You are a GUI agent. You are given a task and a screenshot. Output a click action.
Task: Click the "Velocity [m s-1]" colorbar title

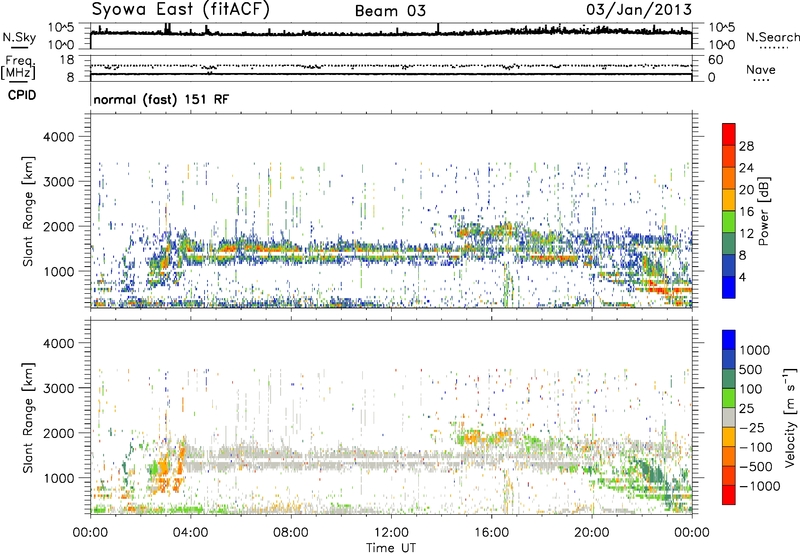[x=790, y=417]
